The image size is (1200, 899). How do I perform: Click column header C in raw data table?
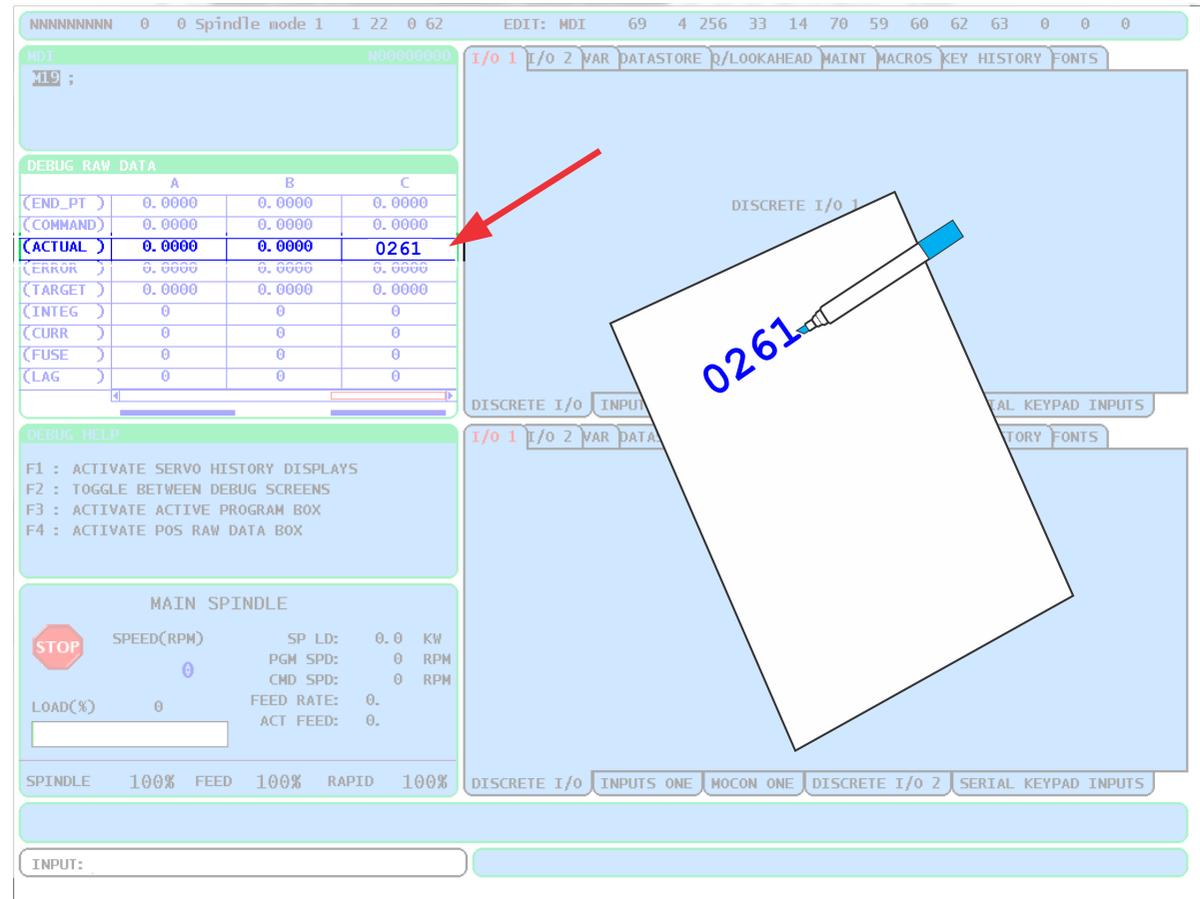(404, 183)
